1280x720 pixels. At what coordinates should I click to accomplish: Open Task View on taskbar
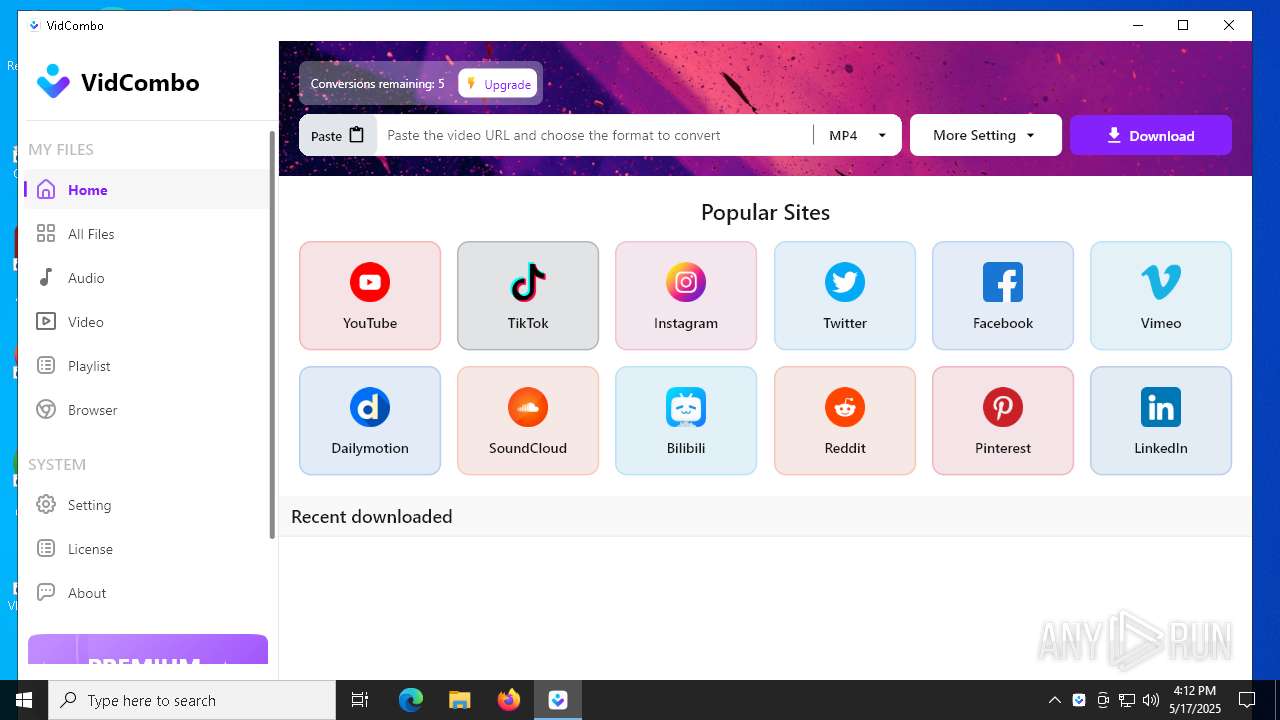360,700
